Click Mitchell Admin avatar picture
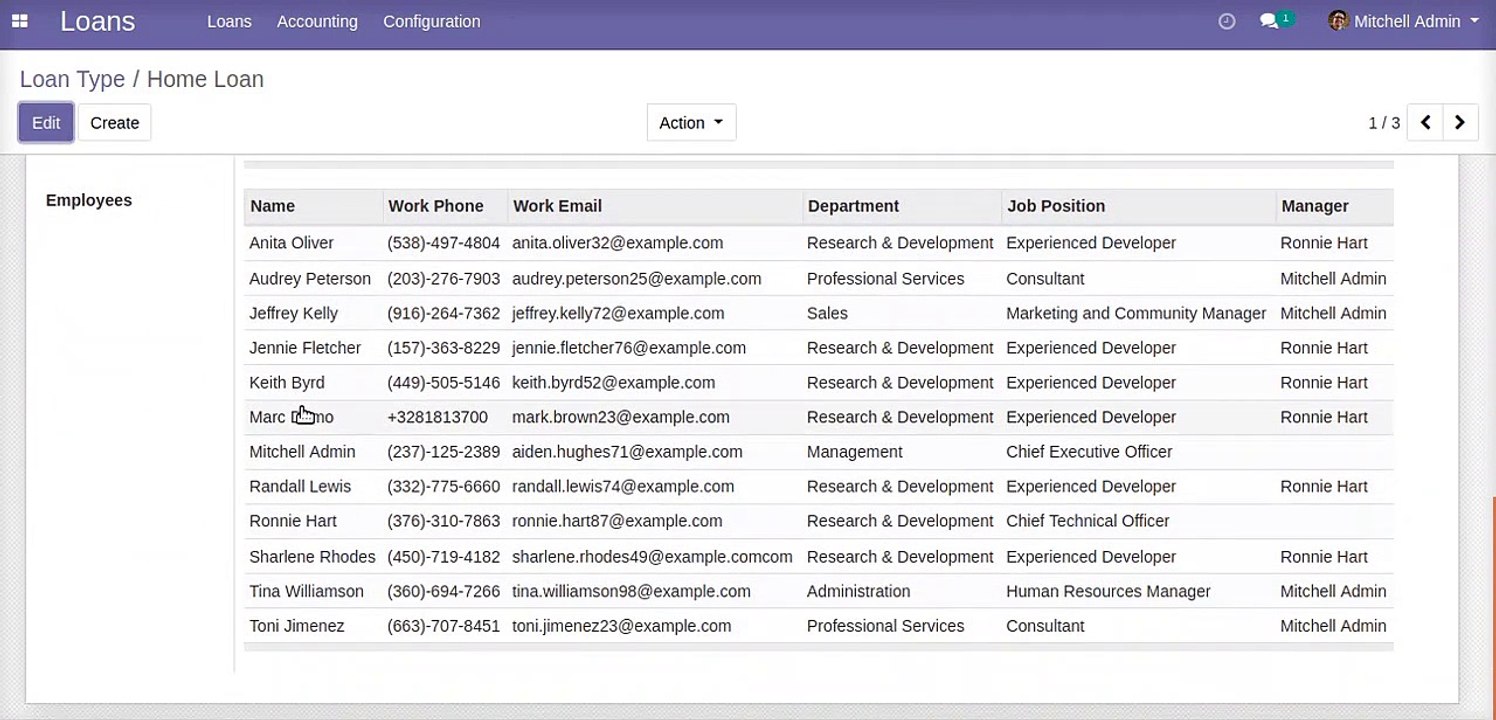Image resolution: width=1496 pixels, height=720 pixels. pos(1338,21)
